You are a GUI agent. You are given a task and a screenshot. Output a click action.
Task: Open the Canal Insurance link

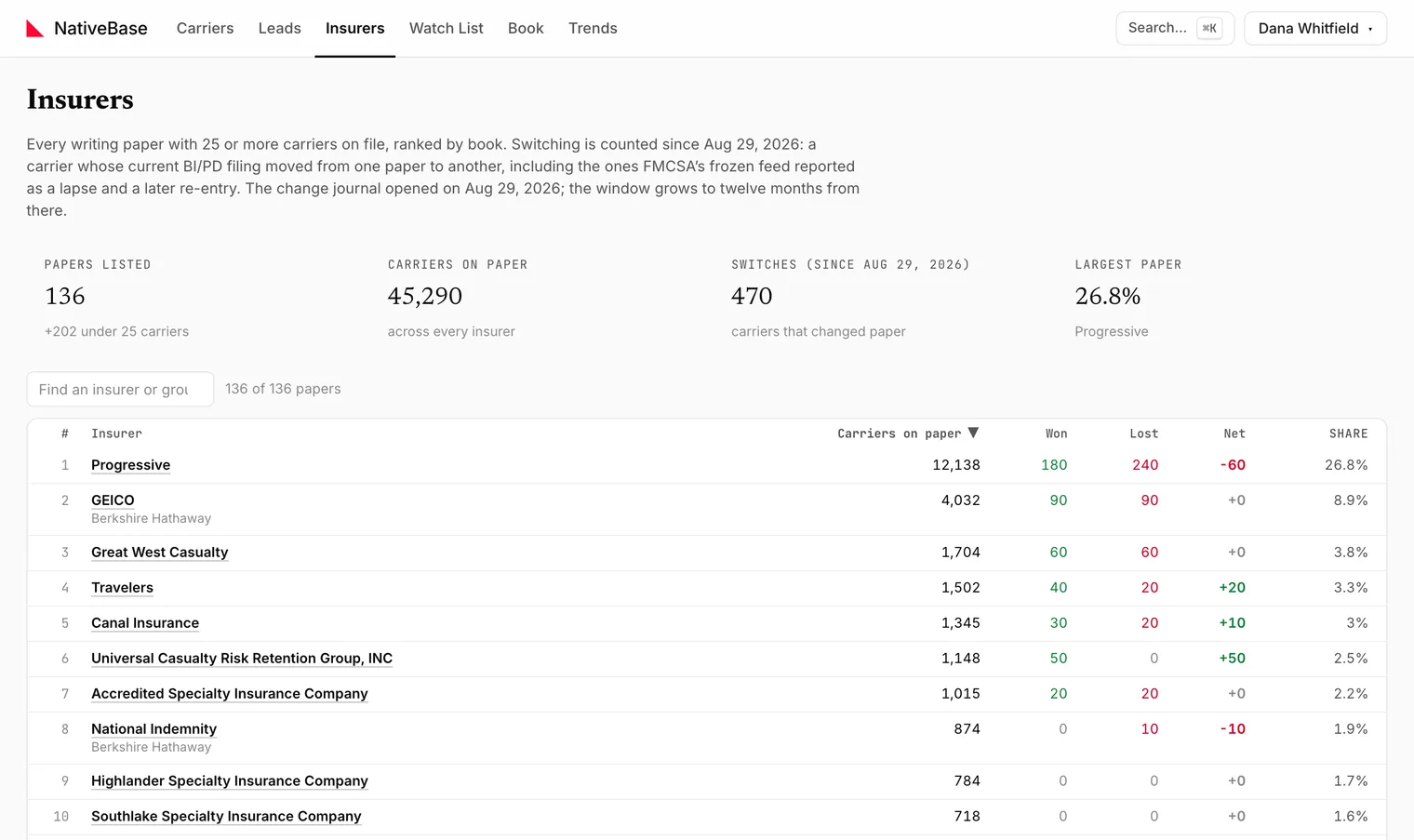click(145, 623)
